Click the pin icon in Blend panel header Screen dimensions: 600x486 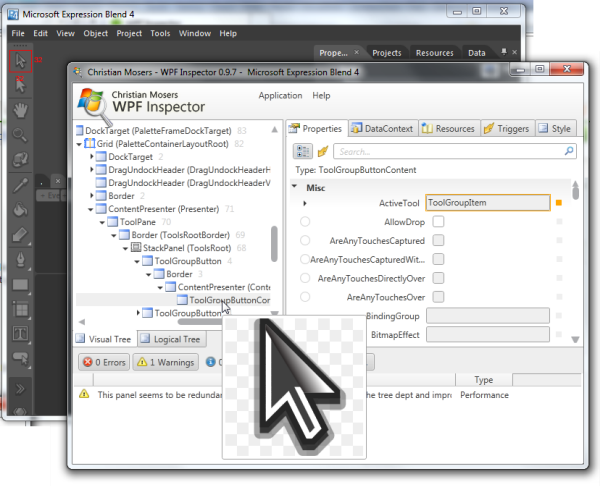(x=504, y=52)
